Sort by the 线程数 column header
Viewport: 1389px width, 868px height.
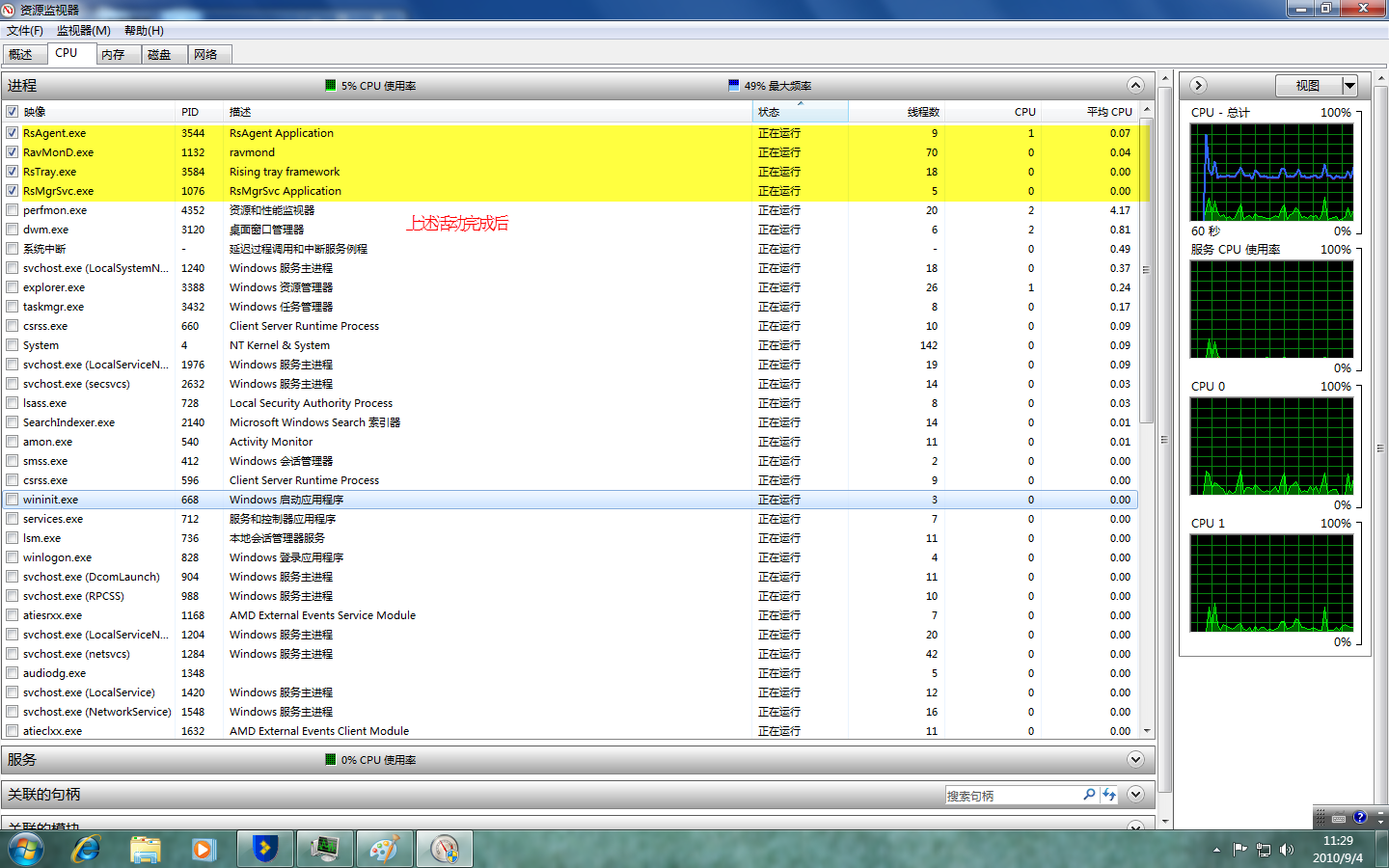896,112
